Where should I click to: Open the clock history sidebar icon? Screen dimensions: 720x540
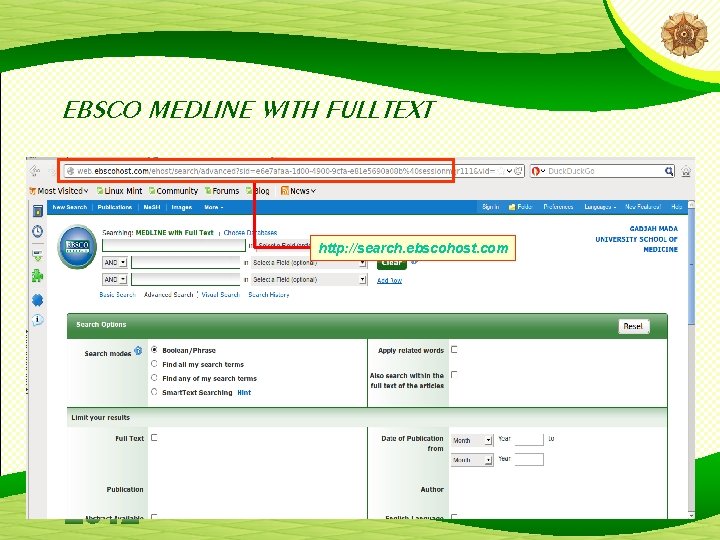(x=38, y=231)
